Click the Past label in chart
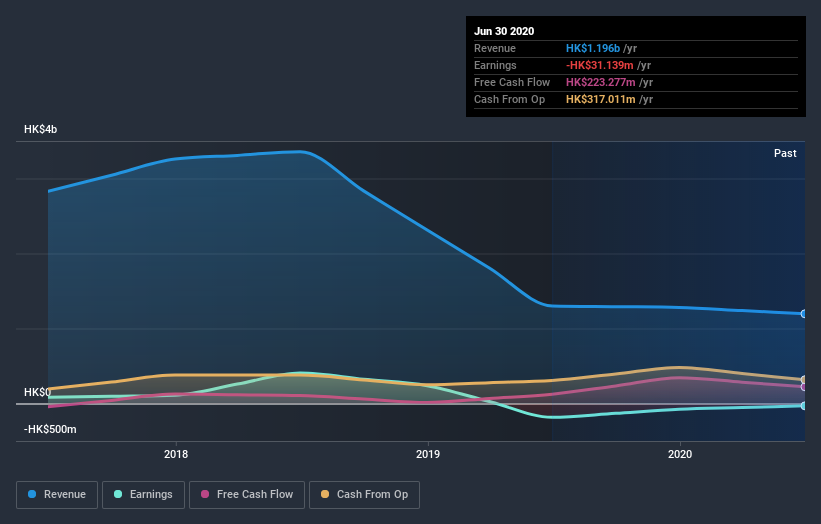821x524 pixels. click(x=785, y=153)
